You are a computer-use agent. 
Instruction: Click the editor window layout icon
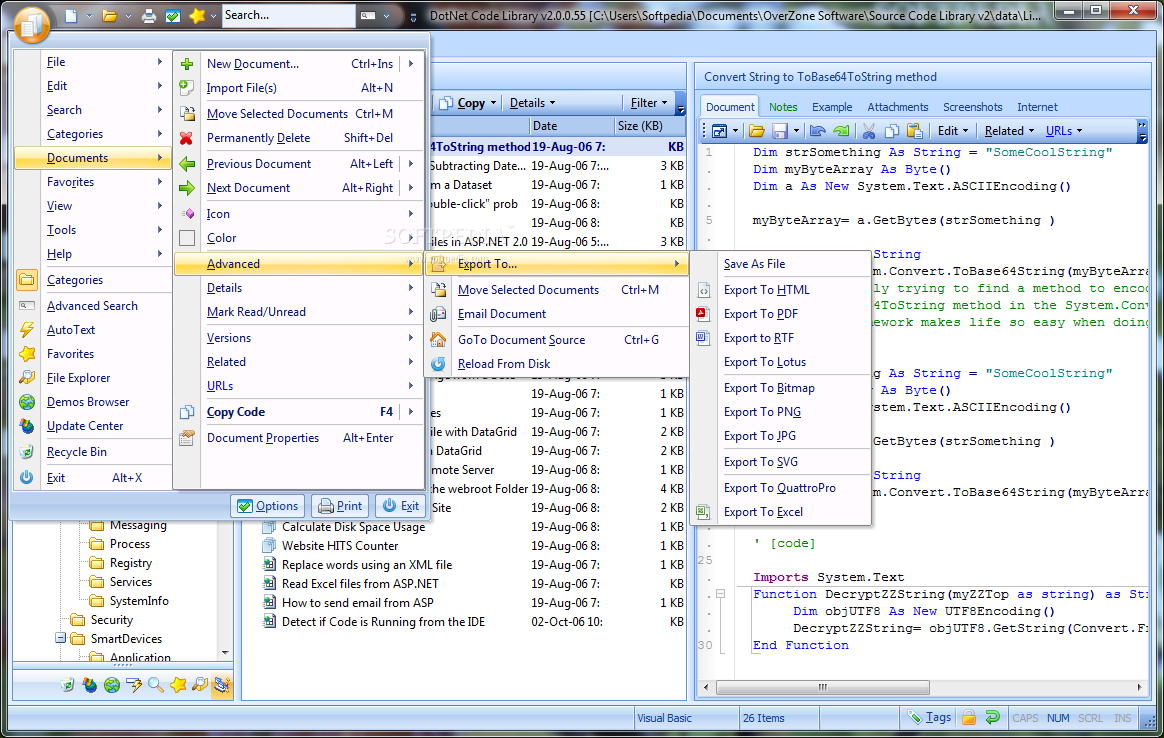[x=719, y=131]
